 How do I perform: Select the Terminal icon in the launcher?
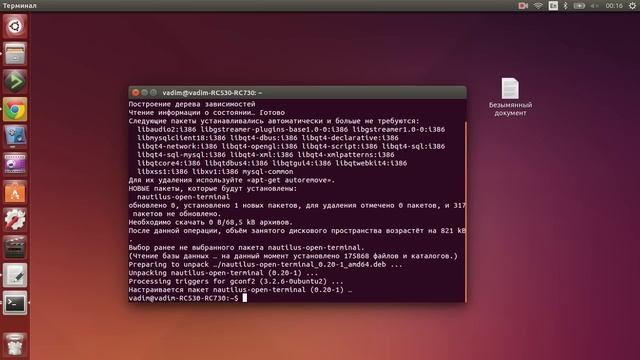point(15,303)
